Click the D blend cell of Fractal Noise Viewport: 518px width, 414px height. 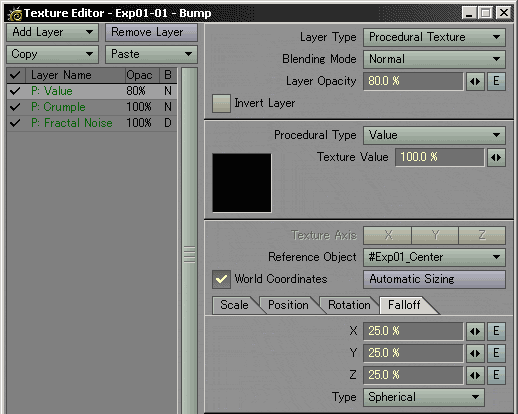click(168, 123)
